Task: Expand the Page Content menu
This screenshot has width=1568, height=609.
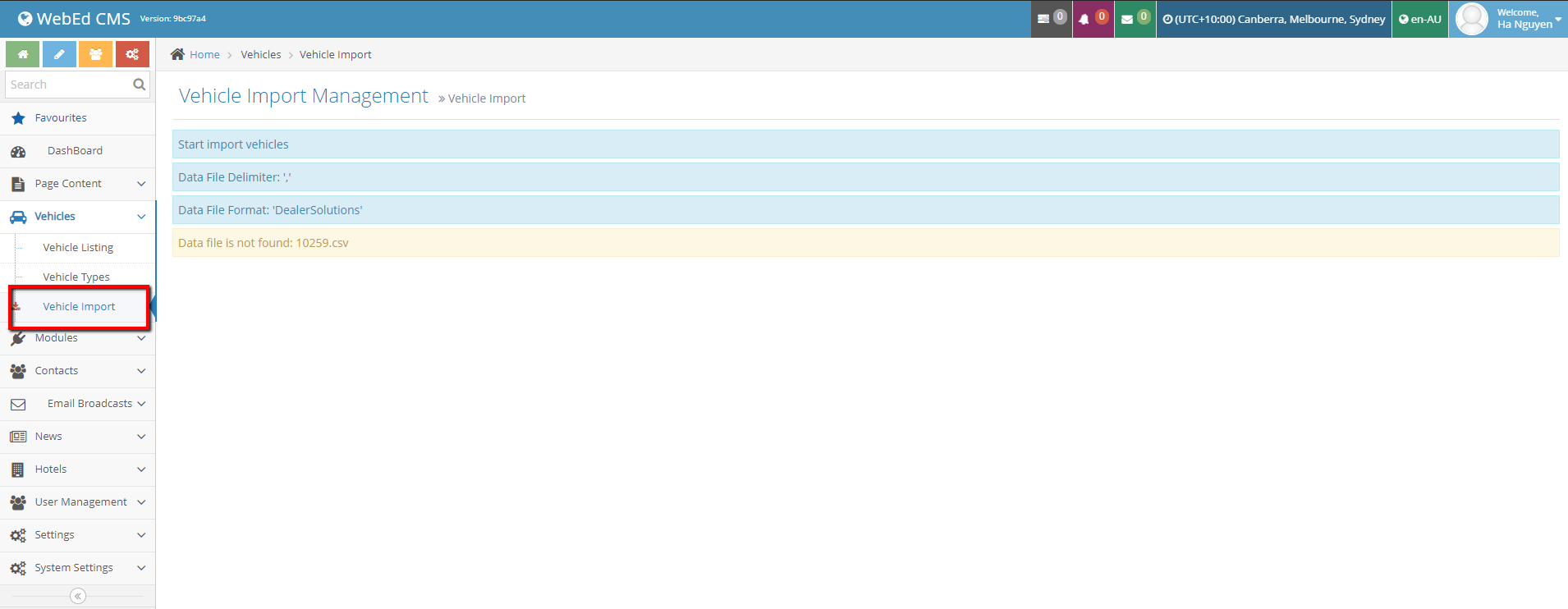Action: 78,184
